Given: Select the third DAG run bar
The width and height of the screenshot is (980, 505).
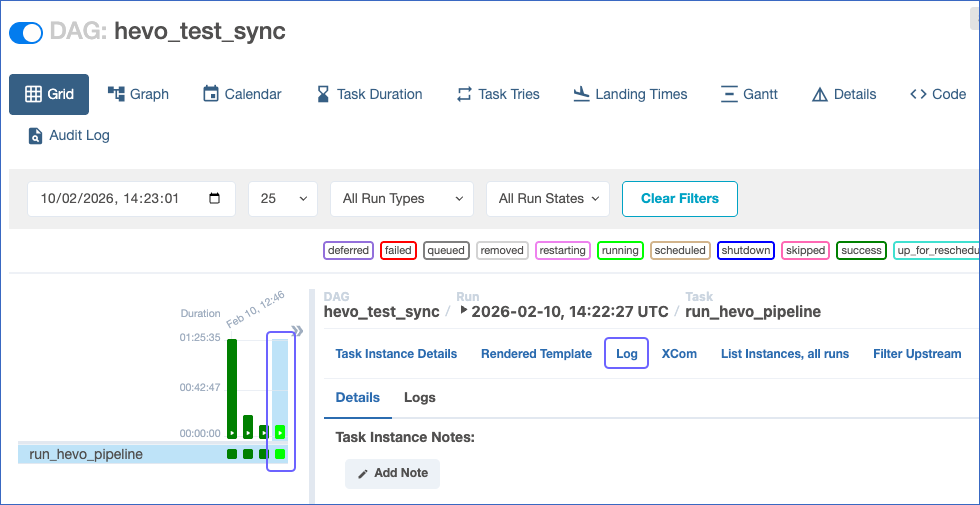Looking at the screenshot, I should [x=264, y=432].
